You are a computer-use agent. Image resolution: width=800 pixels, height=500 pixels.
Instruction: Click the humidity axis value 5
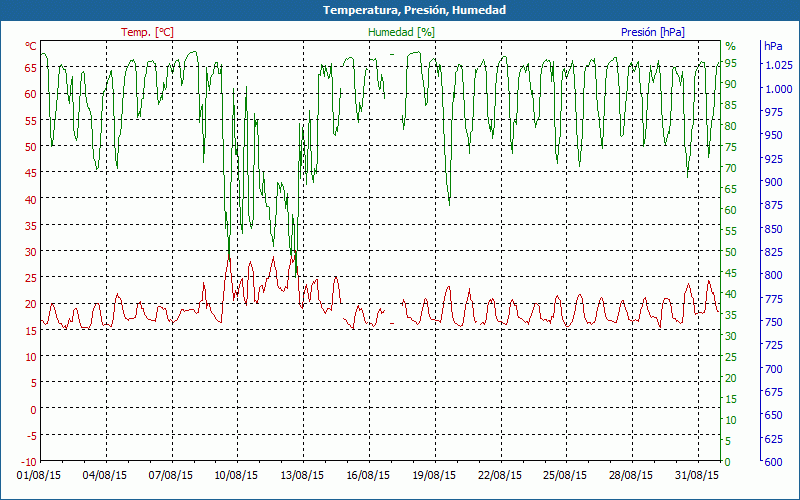coord(728,441)
